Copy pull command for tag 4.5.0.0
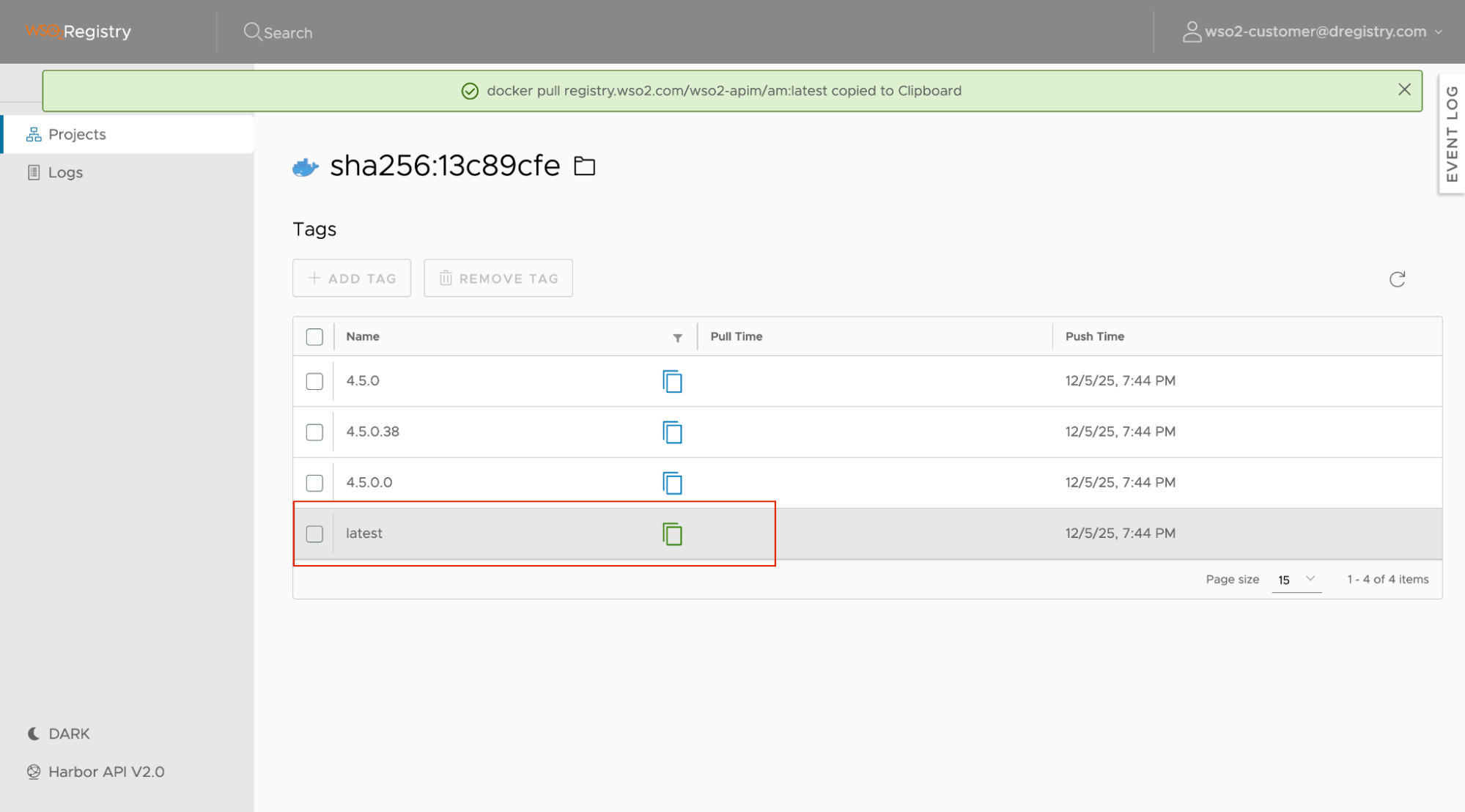 tap(672, 483)
